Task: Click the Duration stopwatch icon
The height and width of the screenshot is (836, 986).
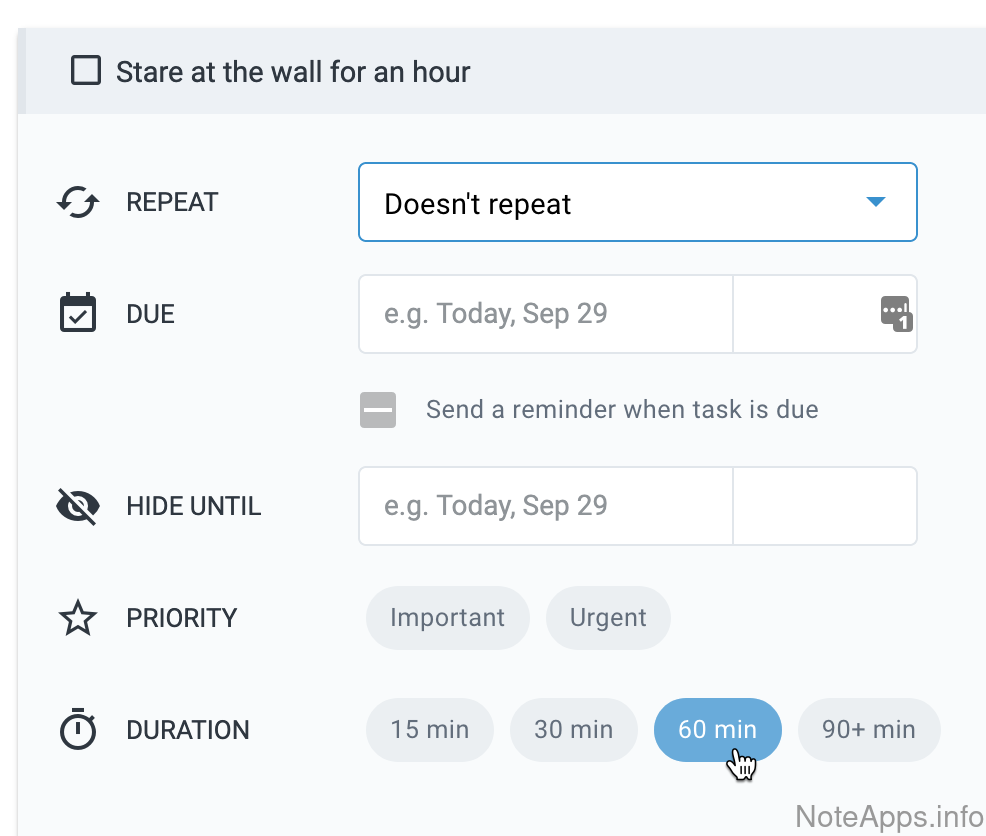Action: [x=78, y=730]
